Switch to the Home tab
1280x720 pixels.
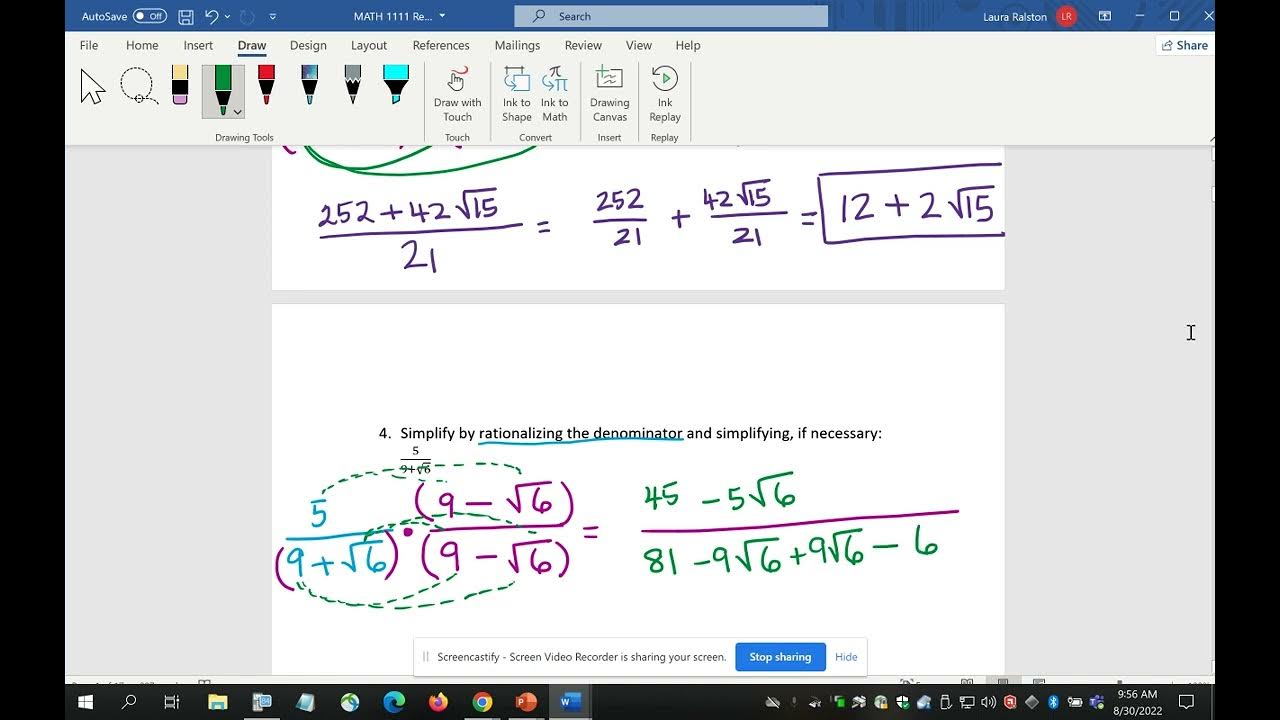pyautogui.click(x=142, y=45)
